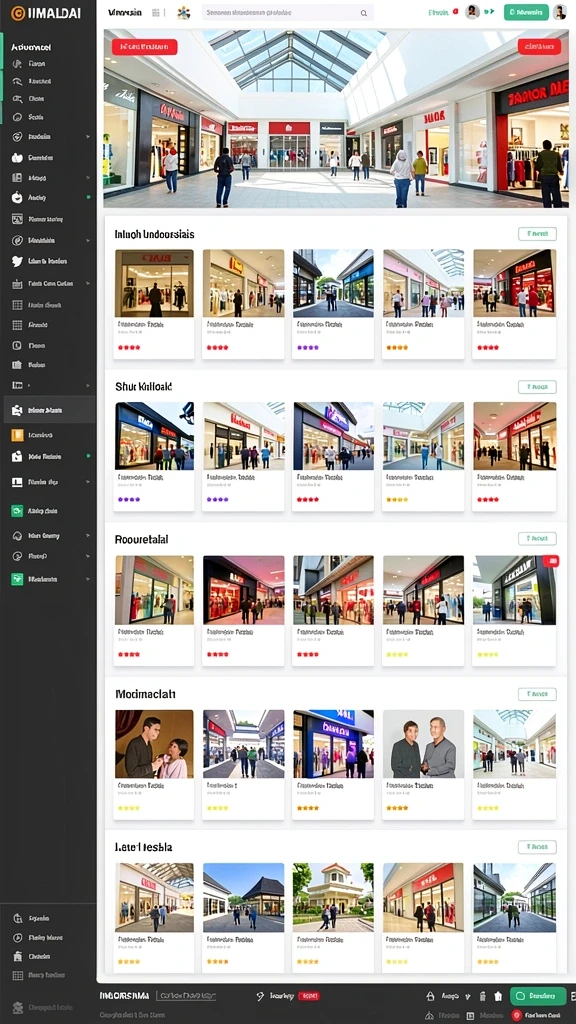Click the red button at the hero image's left
Viewport: 576px width, 1024px height.
coord(144,46)
